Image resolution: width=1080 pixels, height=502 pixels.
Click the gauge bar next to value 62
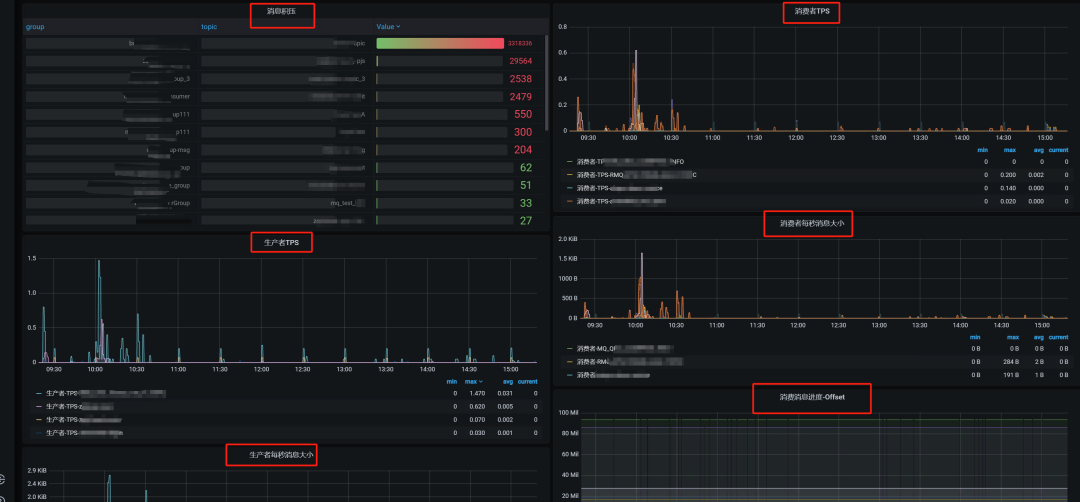point(445,168)
